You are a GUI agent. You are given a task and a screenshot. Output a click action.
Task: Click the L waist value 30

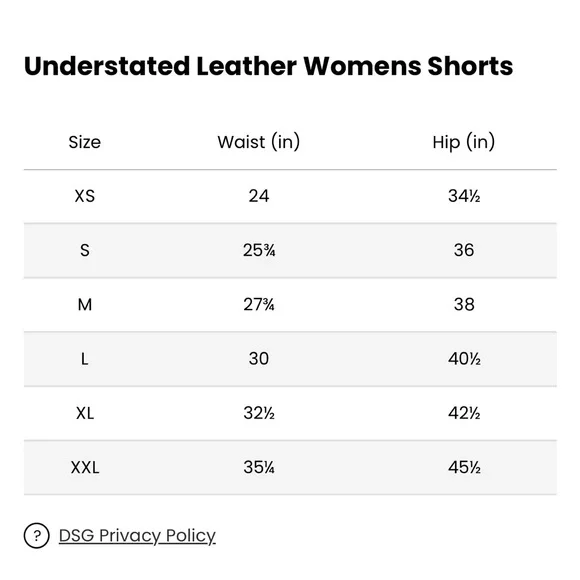pyautogui.click(x=259, y=359)
